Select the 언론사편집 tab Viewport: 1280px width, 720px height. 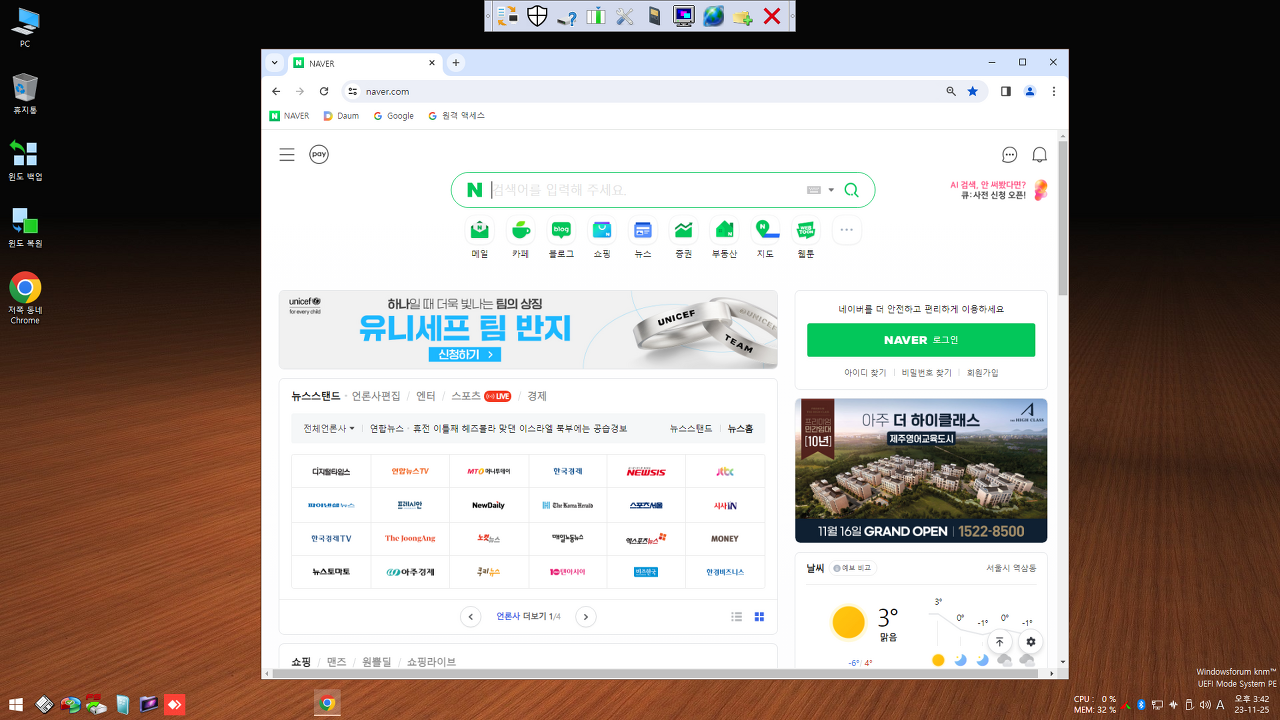[376, 396]
